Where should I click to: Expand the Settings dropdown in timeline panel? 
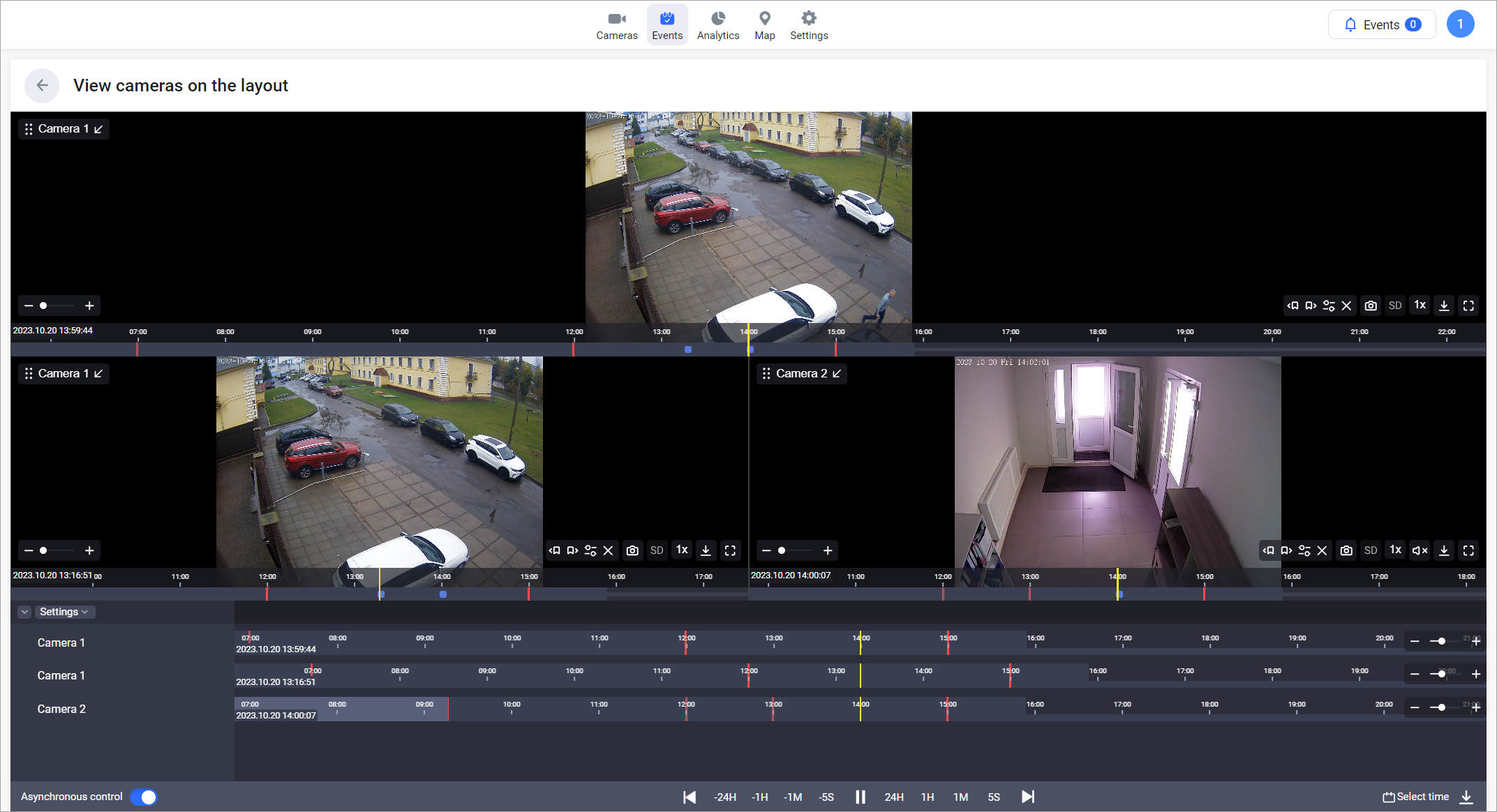click(64, 612)
